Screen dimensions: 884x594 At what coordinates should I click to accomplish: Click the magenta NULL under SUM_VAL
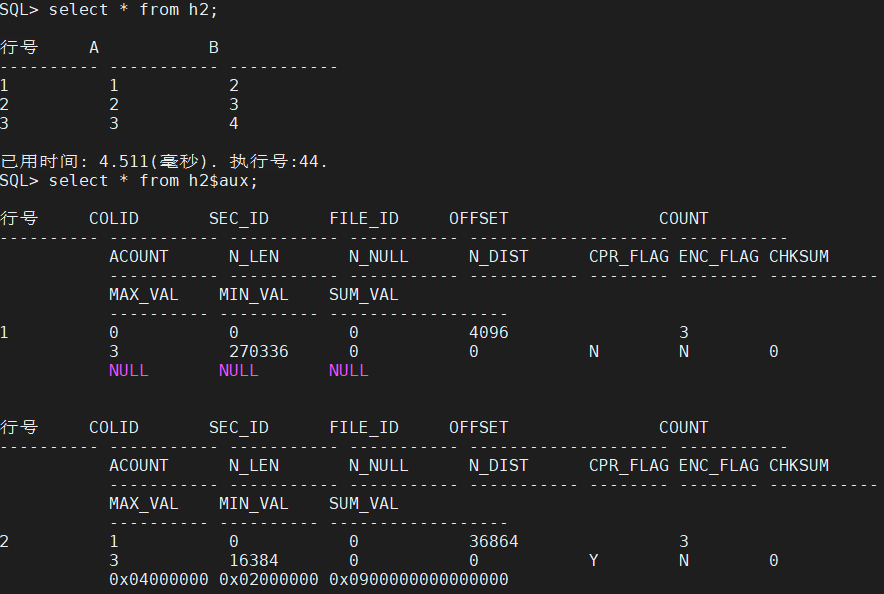(348, 370)
